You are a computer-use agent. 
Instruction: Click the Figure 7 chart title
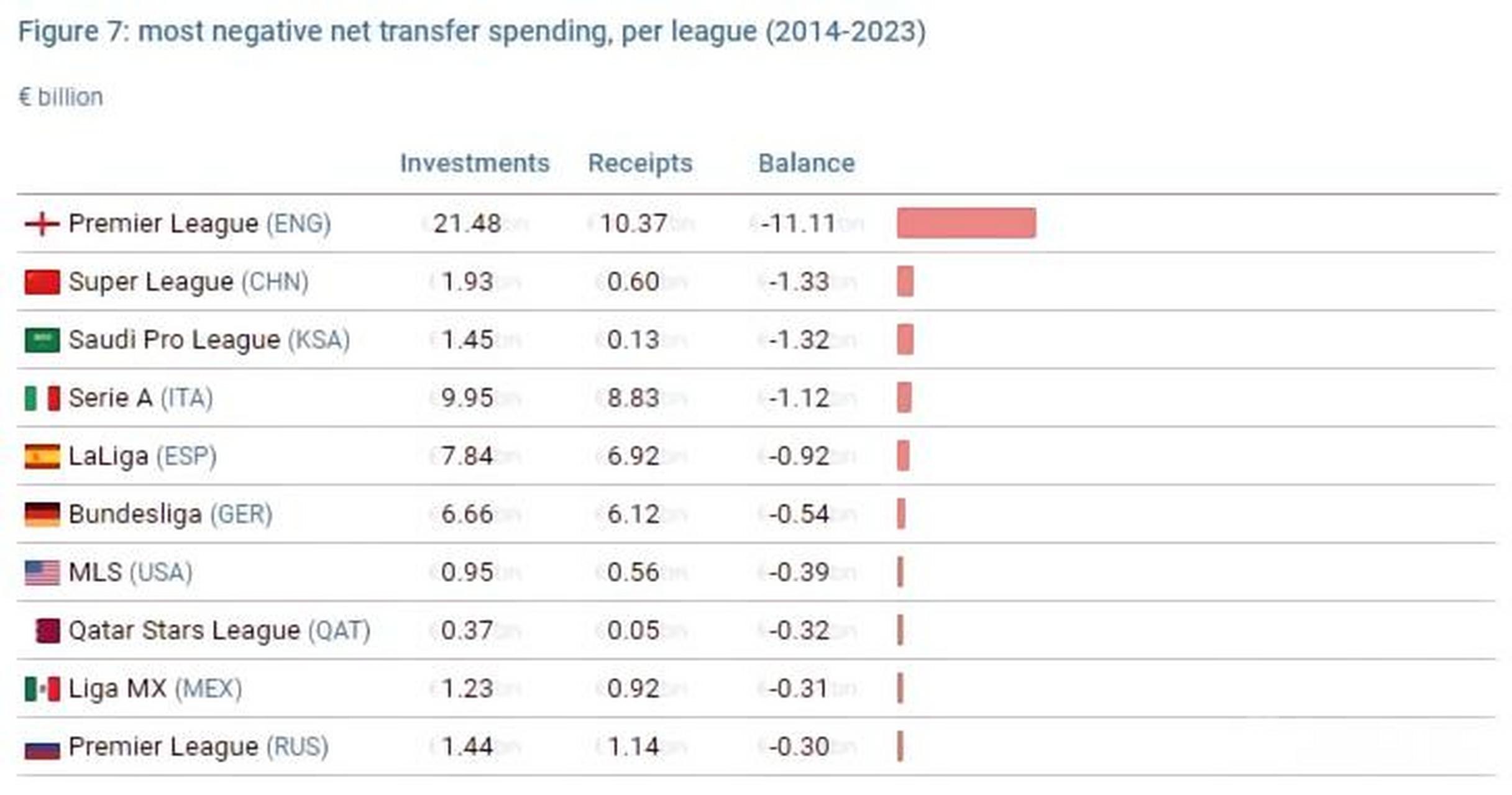click(471, 32)
